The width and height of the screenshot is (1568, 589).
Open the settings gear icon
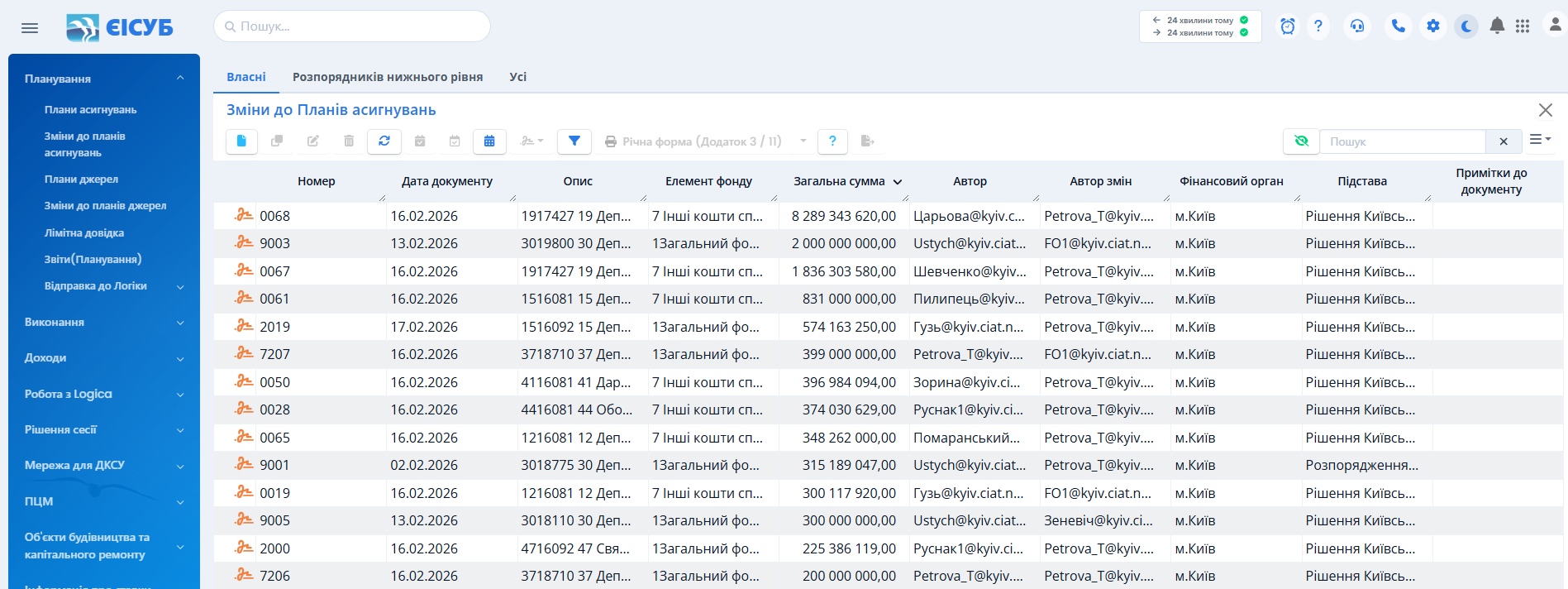pos(1433,26)
